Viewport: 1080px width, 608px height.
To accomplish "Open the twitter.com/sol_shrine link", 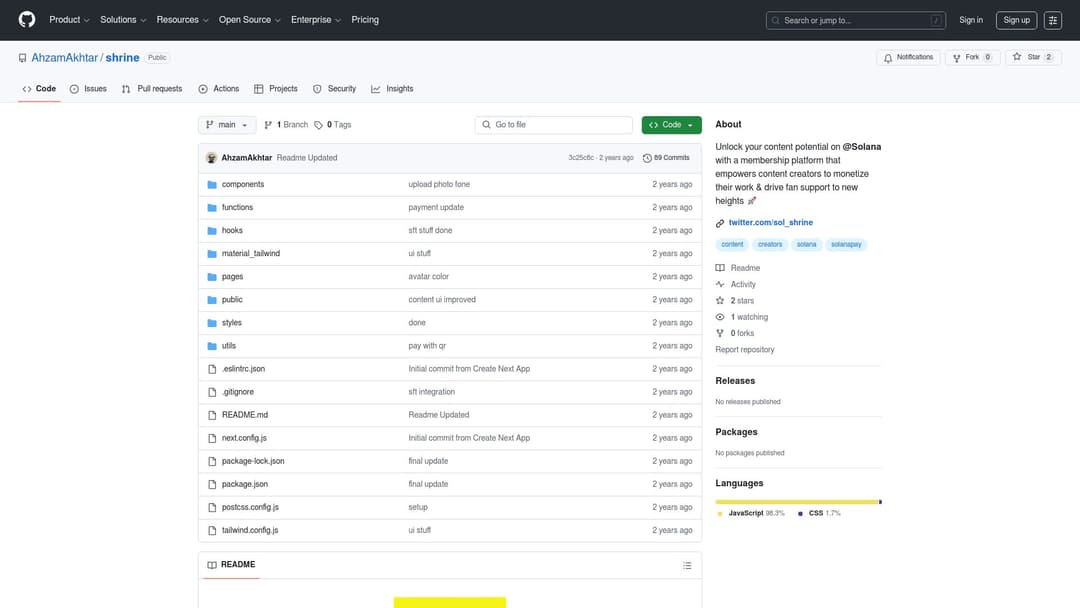I will pyautogui.click(x=771, y=222).
